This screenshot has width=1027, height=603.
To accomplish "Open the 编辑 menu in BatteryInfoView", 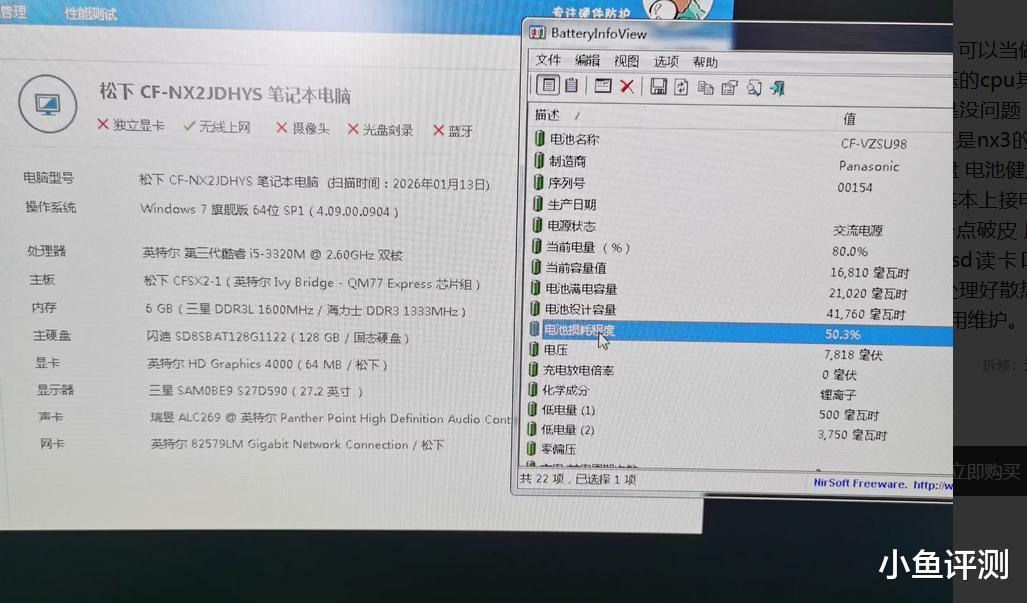I will 587,61.
